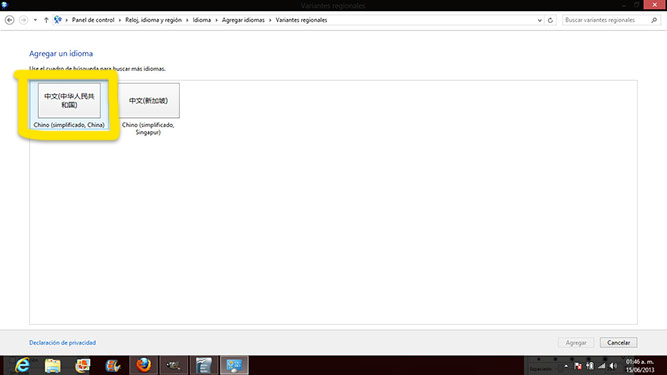Go to Panel de control breadcrumb

point(93,20)
